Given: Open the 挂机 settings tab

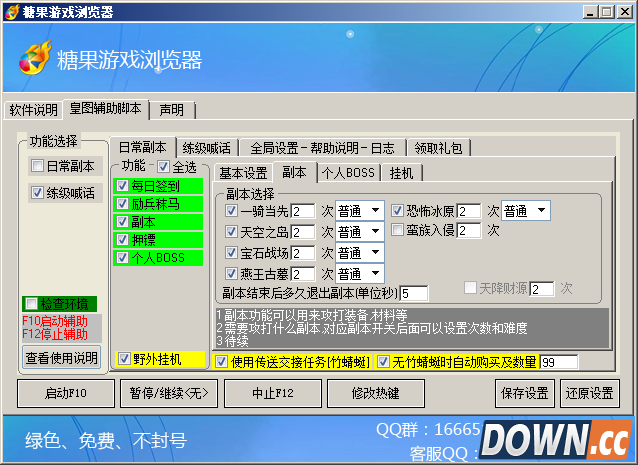Looking at the screenshot, I should 401,173.
